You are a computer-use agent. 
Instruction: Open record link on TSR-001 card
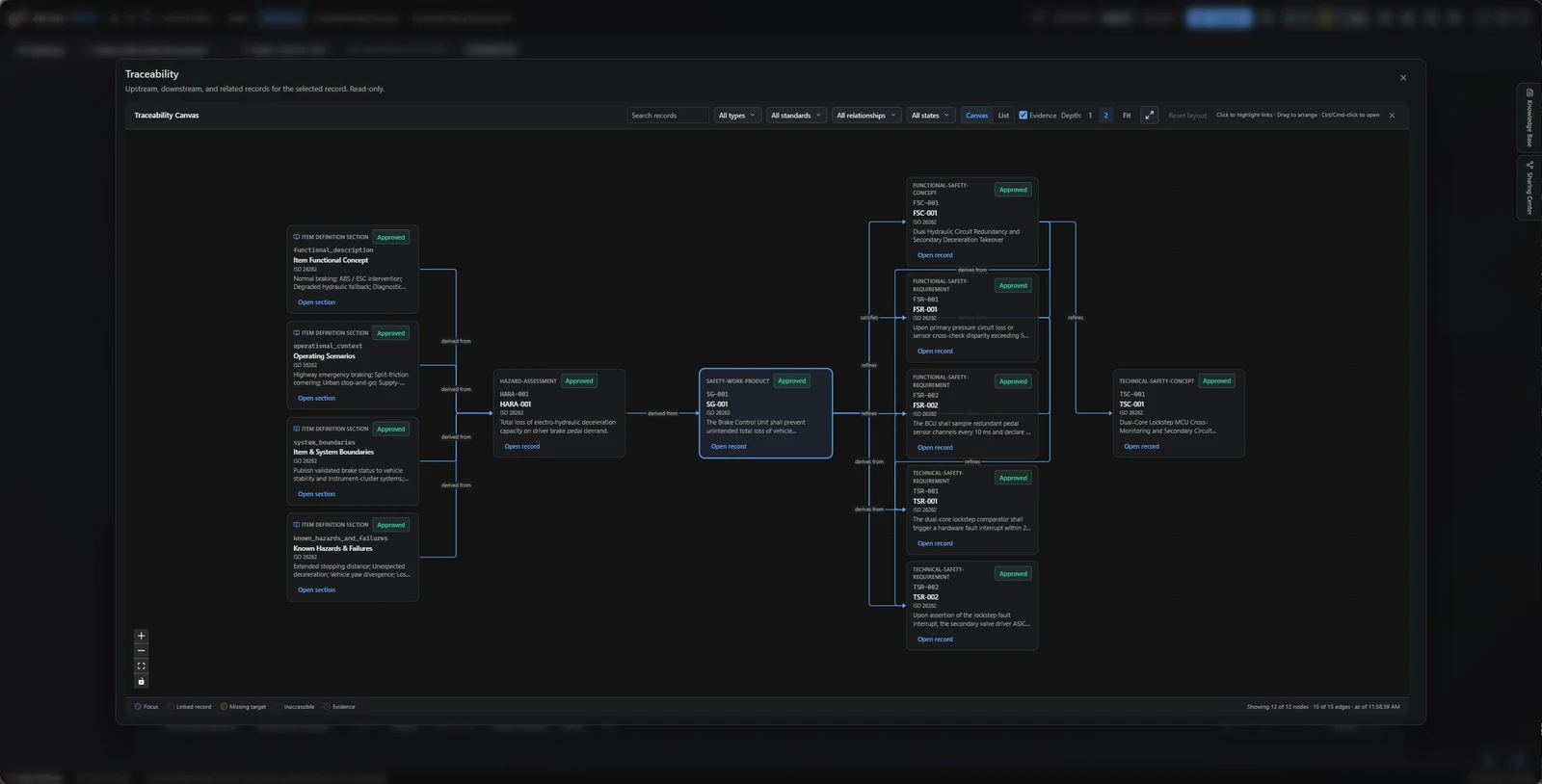935,543
